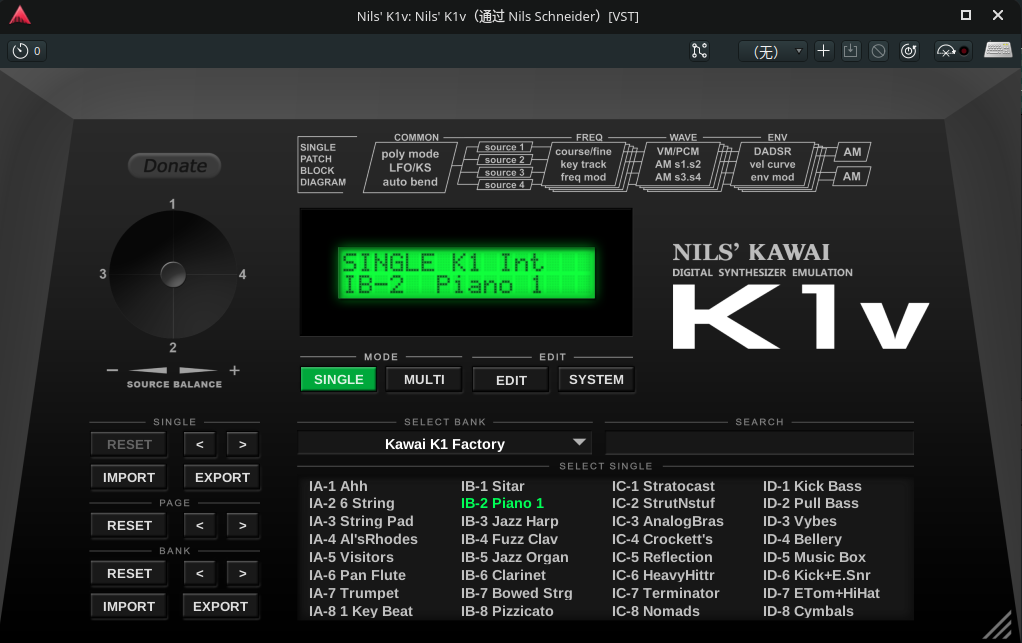
Task: Click the save preset icon
Action: [x=851, y=51]
